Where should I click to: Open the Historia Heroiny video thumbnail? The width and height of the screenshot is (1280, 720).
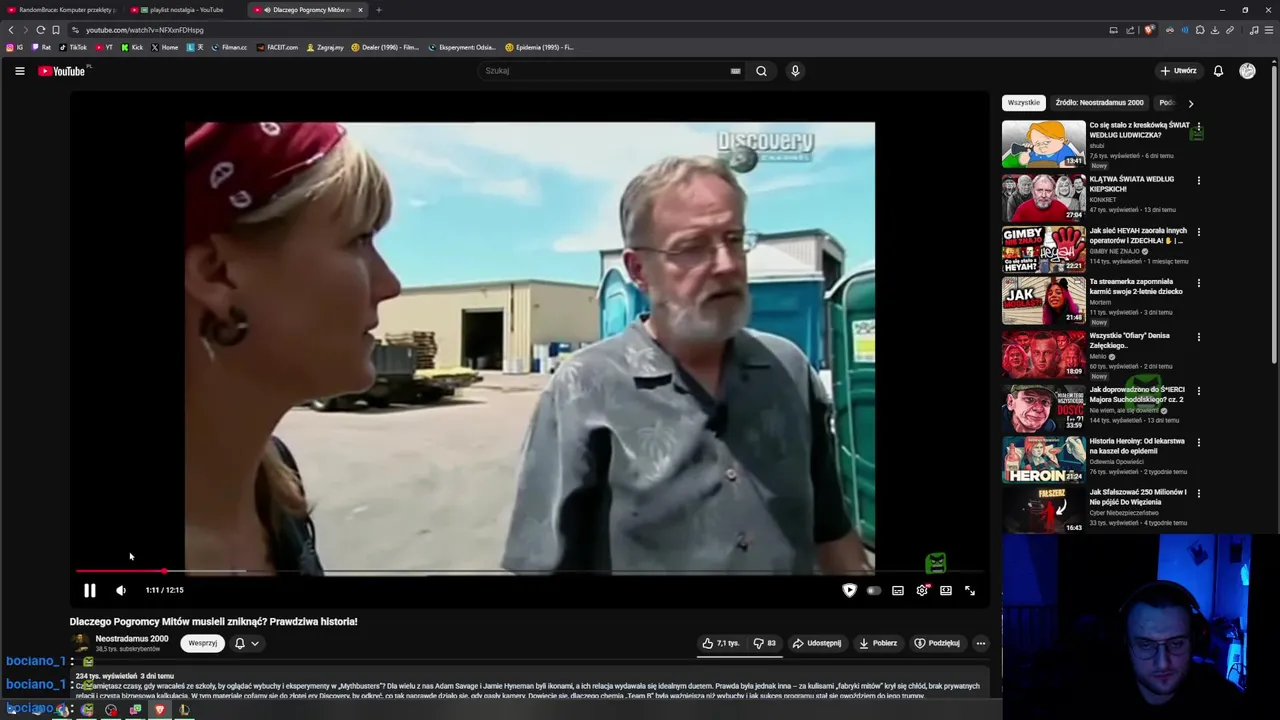[x=1043, y=459]
